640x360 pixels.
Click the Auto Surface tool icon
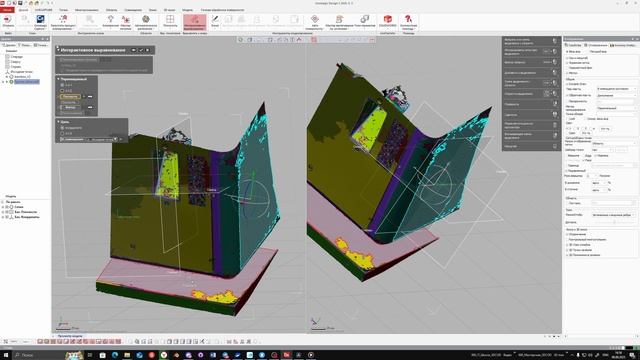coord(314,22)
